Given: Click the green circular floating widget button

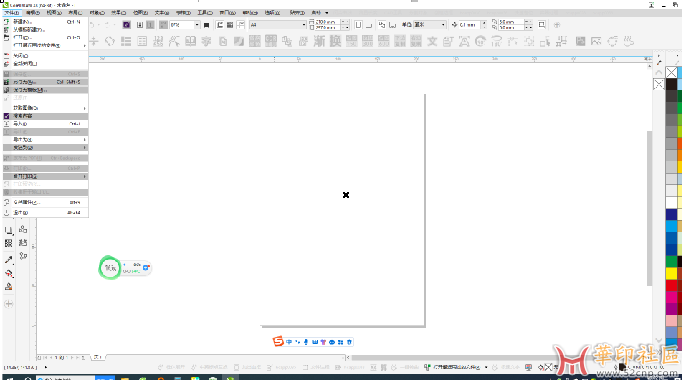Looking at the screenshot, I should point(110,268).
